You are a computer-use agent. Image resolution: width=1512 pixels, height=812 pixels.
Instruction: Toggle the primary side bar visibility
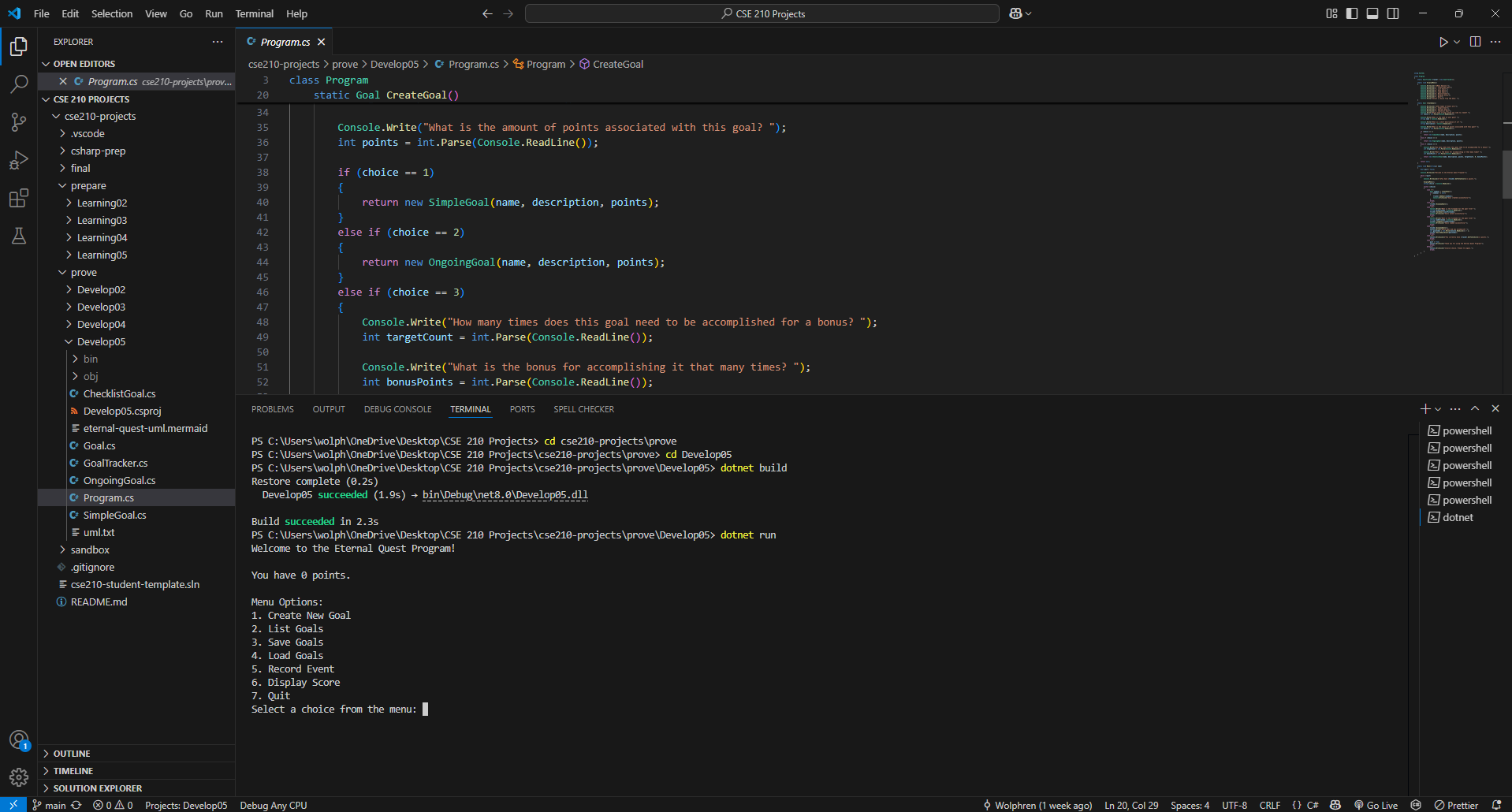tap(1352, 13)
